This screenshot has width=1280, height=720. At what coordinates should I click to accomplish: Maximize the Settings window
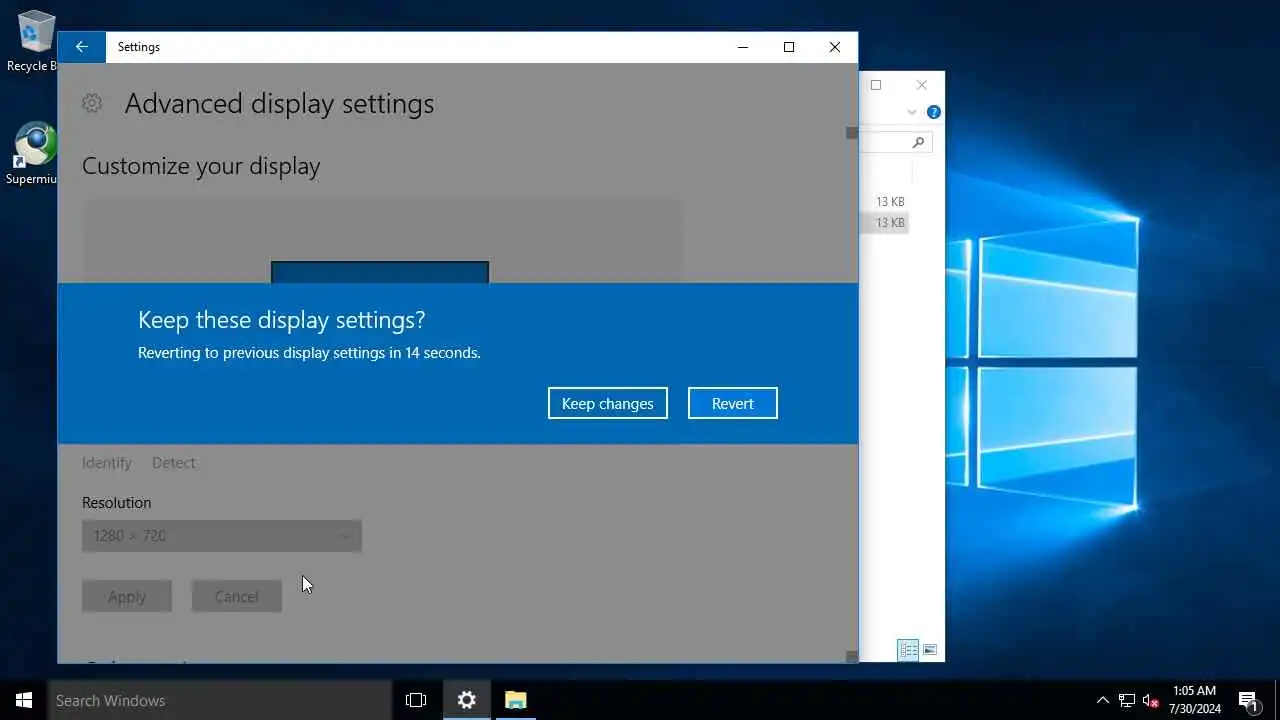(x=789, y=47)
